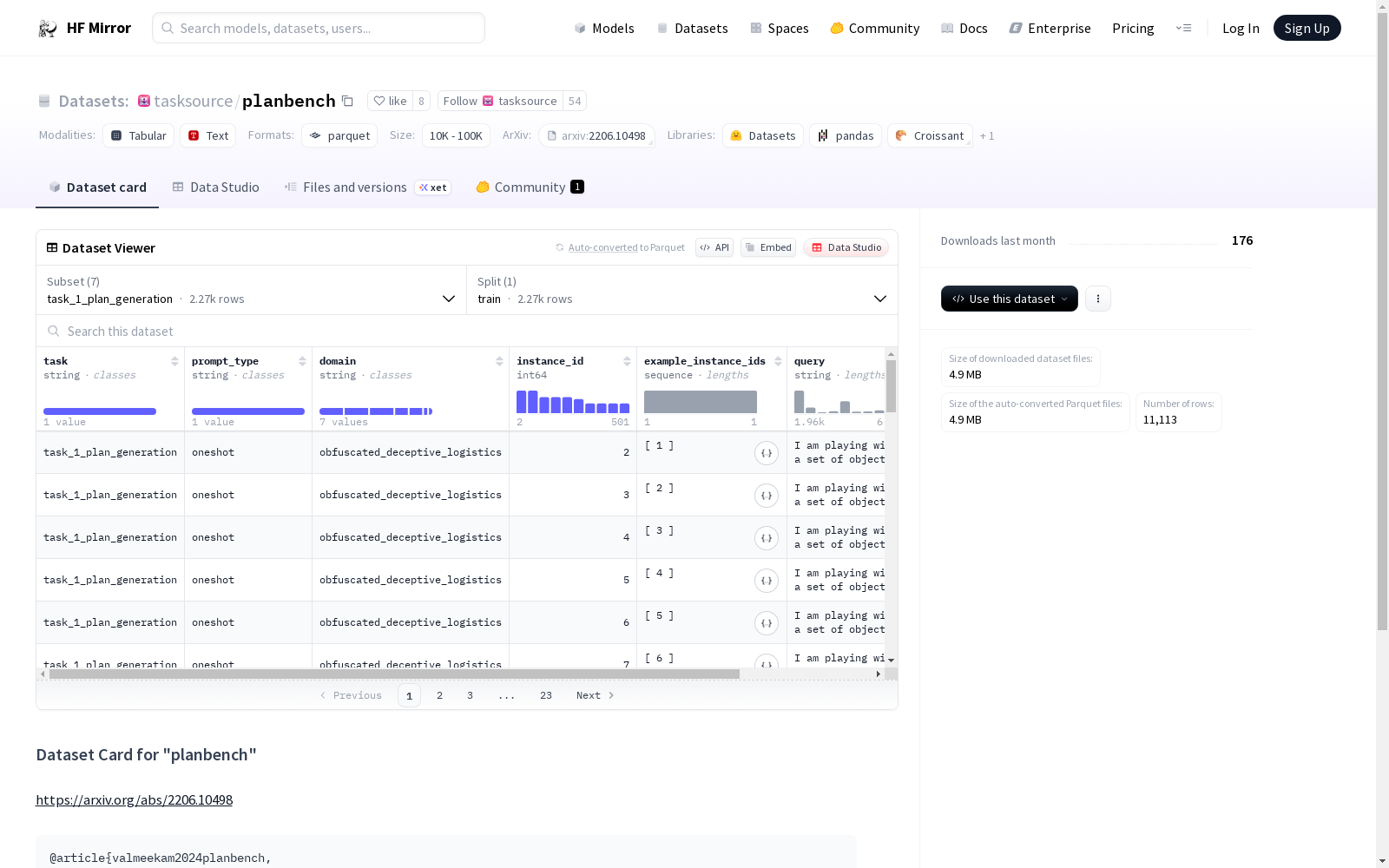Select the Text modality tag
This screenshot has width=1389, height=868.
208,135
